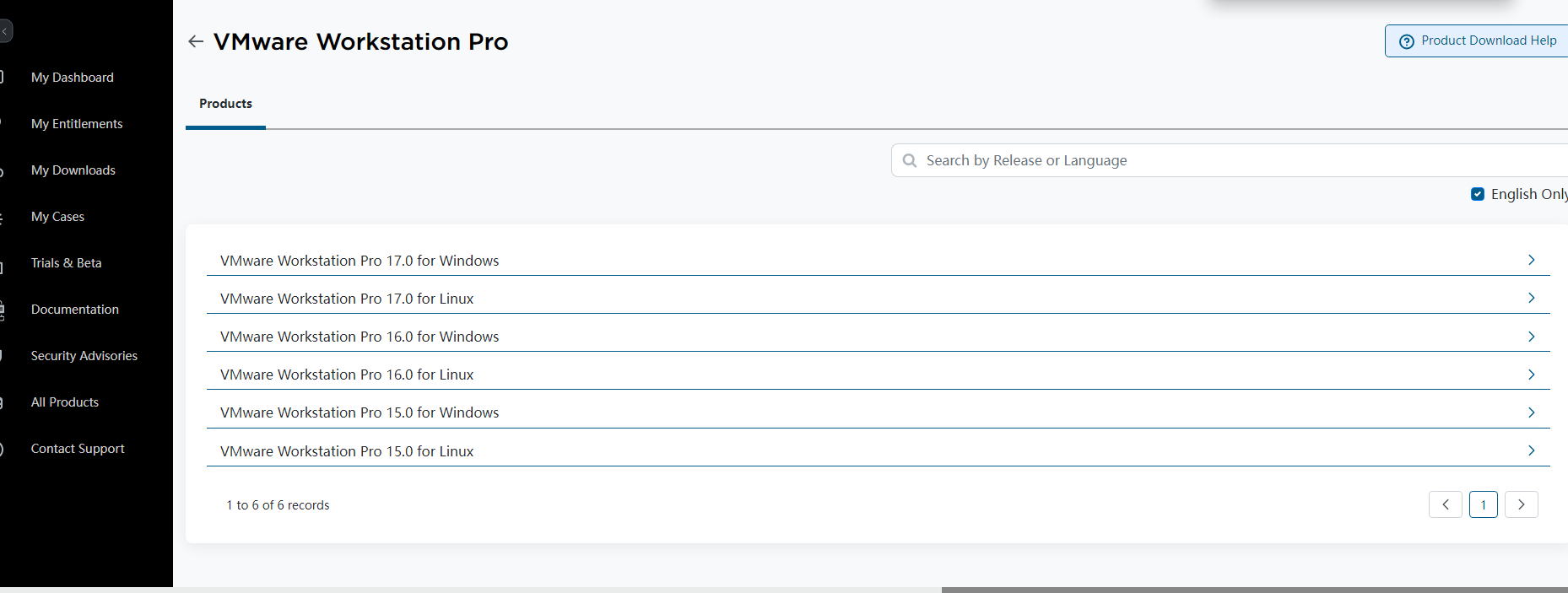Click the horizontal scrollbar at page bottom
The height and width of the screenshot is (593, 1568).
pyautogui.click(x=1254, y=590)
